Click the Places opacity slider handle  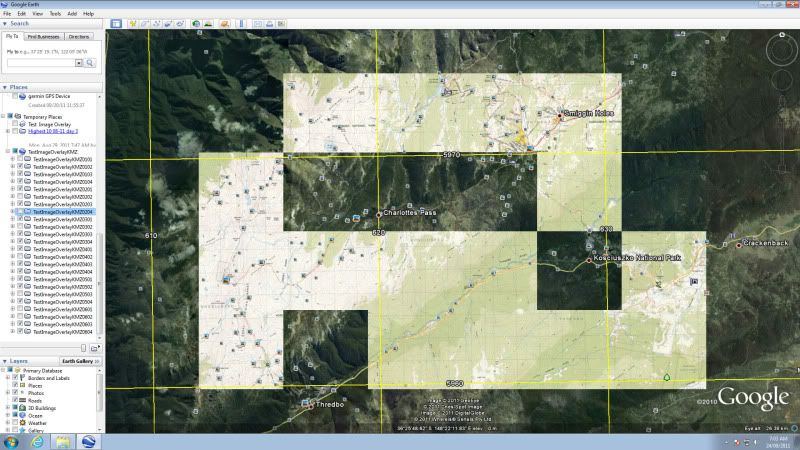click(83, 348)
